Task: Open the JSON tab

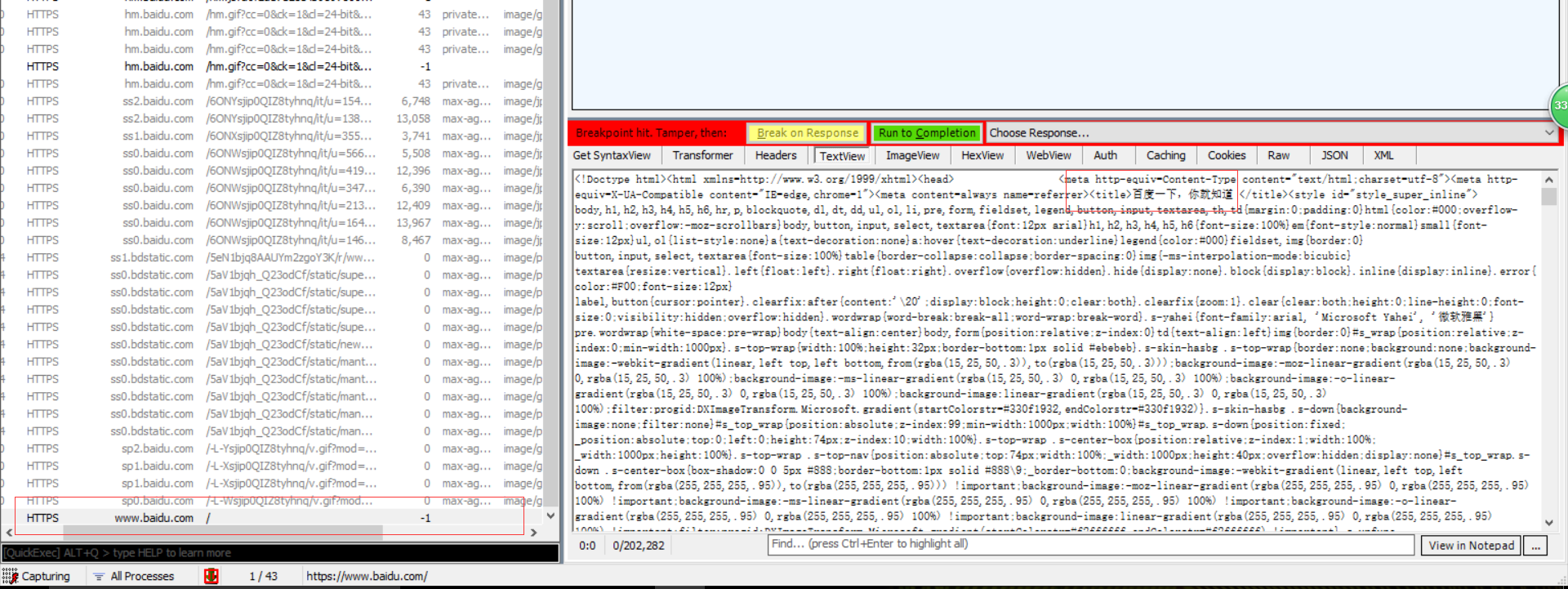Action: (1334, 155)
